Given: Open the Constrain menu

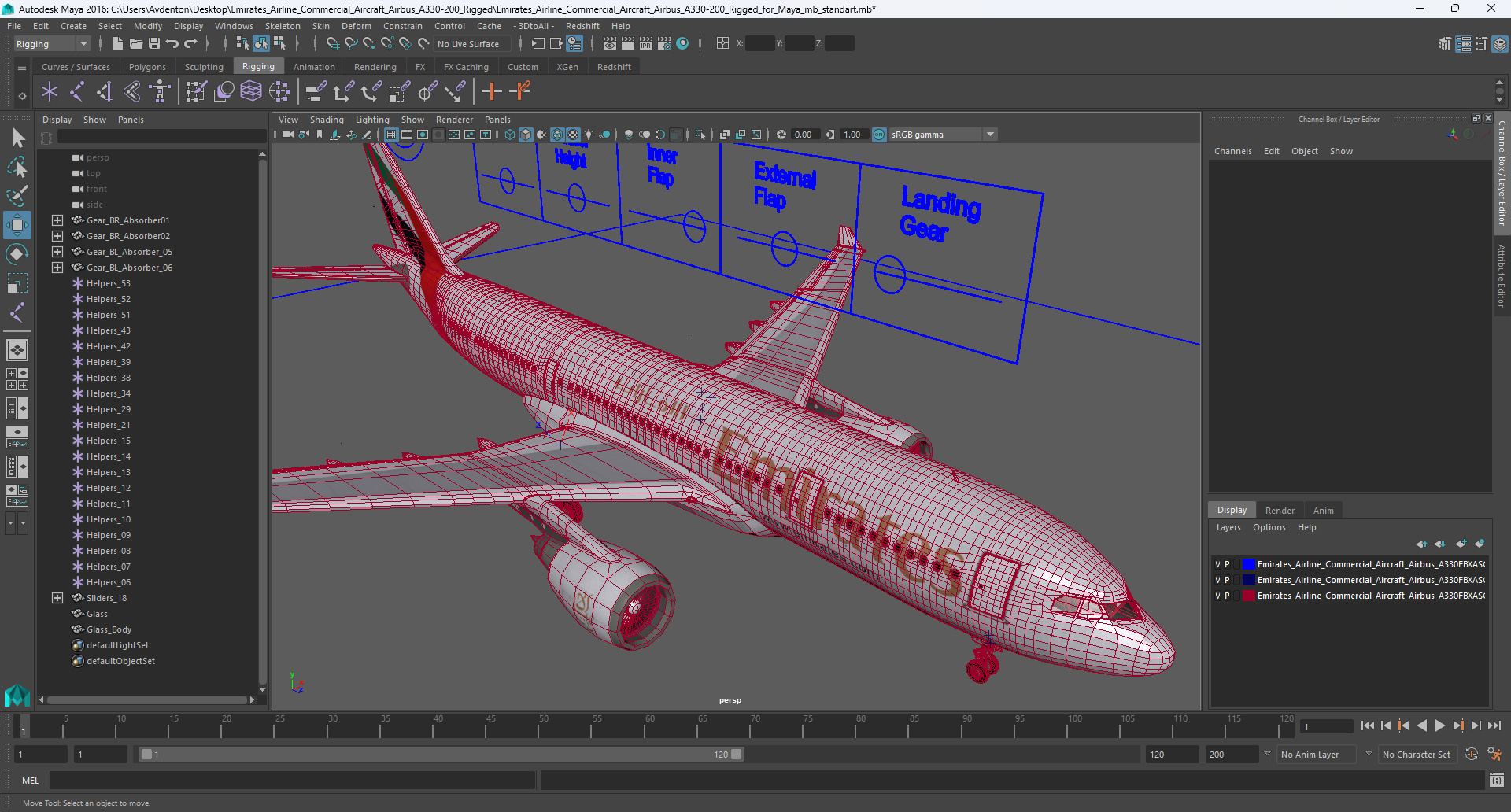Looking at the screenshot, I should (403, 26).
